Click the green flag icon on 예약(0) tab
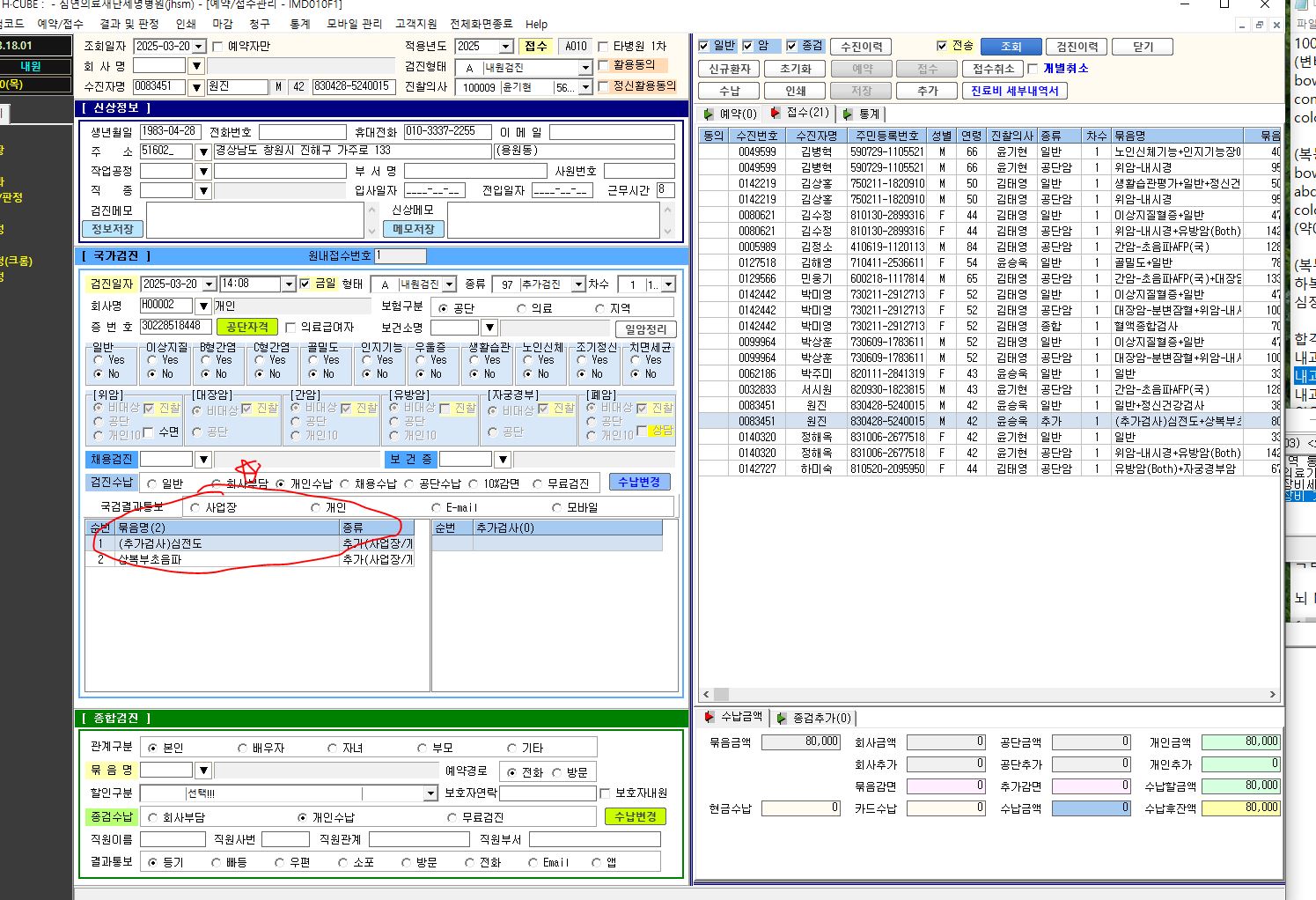Viewport: 1316px width, 900px height. [x=709, y=114]
